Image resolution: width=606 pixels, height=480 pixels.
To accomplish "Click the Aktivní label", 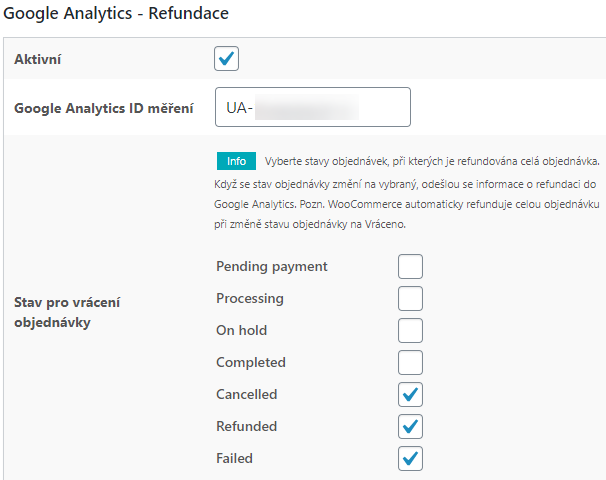I will click(x=37, y=59).
